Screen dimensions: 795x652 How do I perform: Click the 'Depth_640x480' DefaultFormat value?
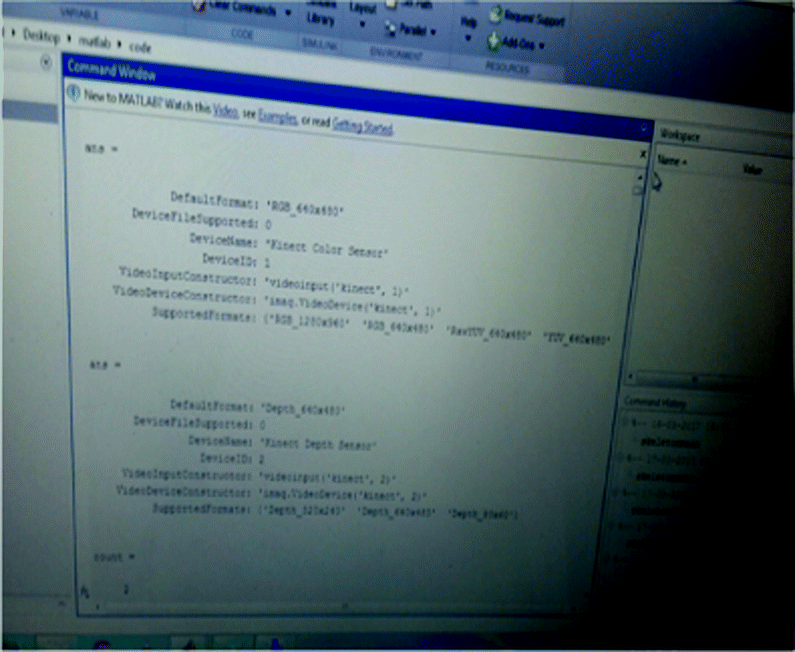click(303, 408)
